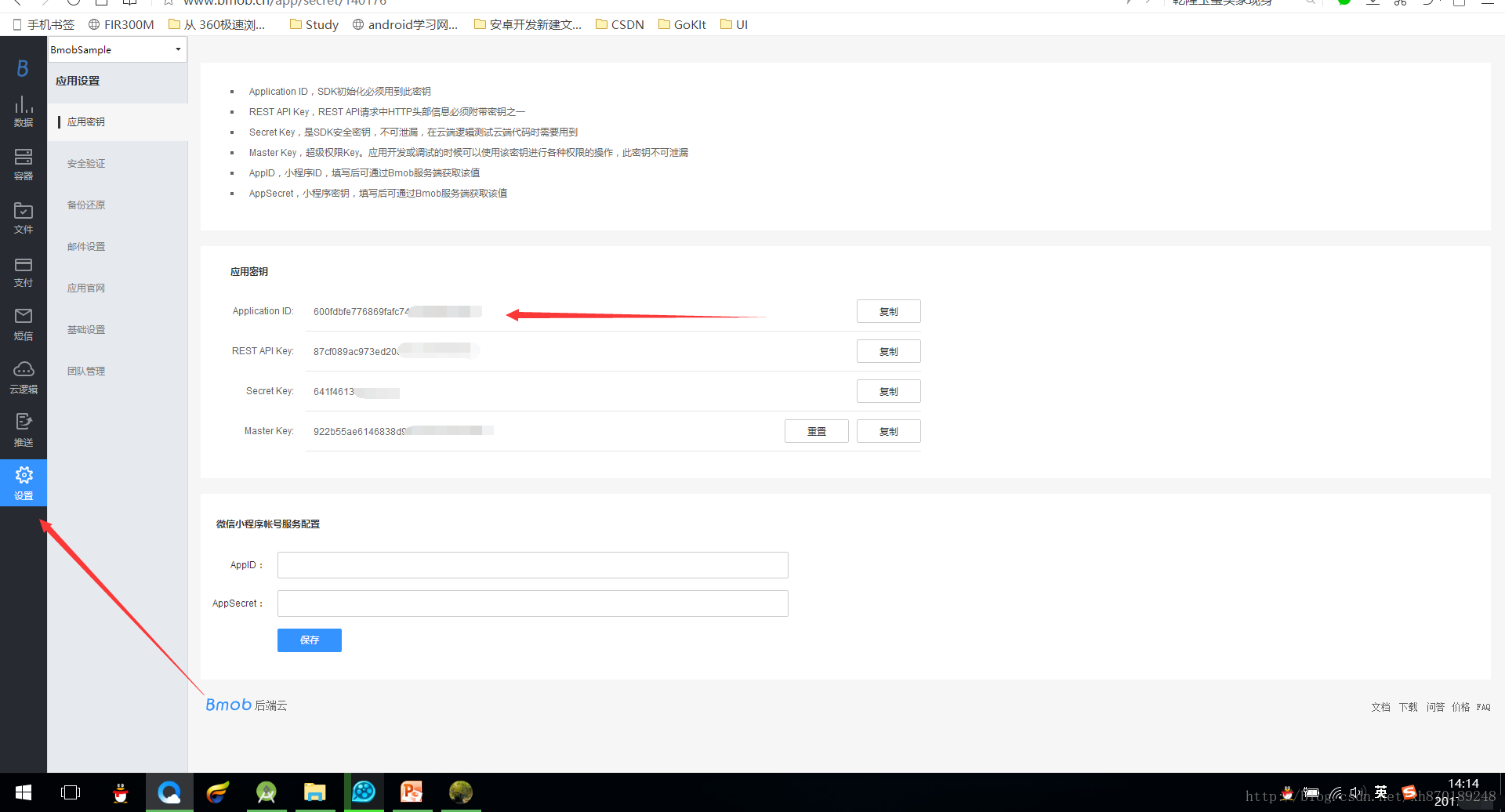This screenshot has height=812, width=1505.
Task: Copy the REST API Key
Action: coord(888,351)
